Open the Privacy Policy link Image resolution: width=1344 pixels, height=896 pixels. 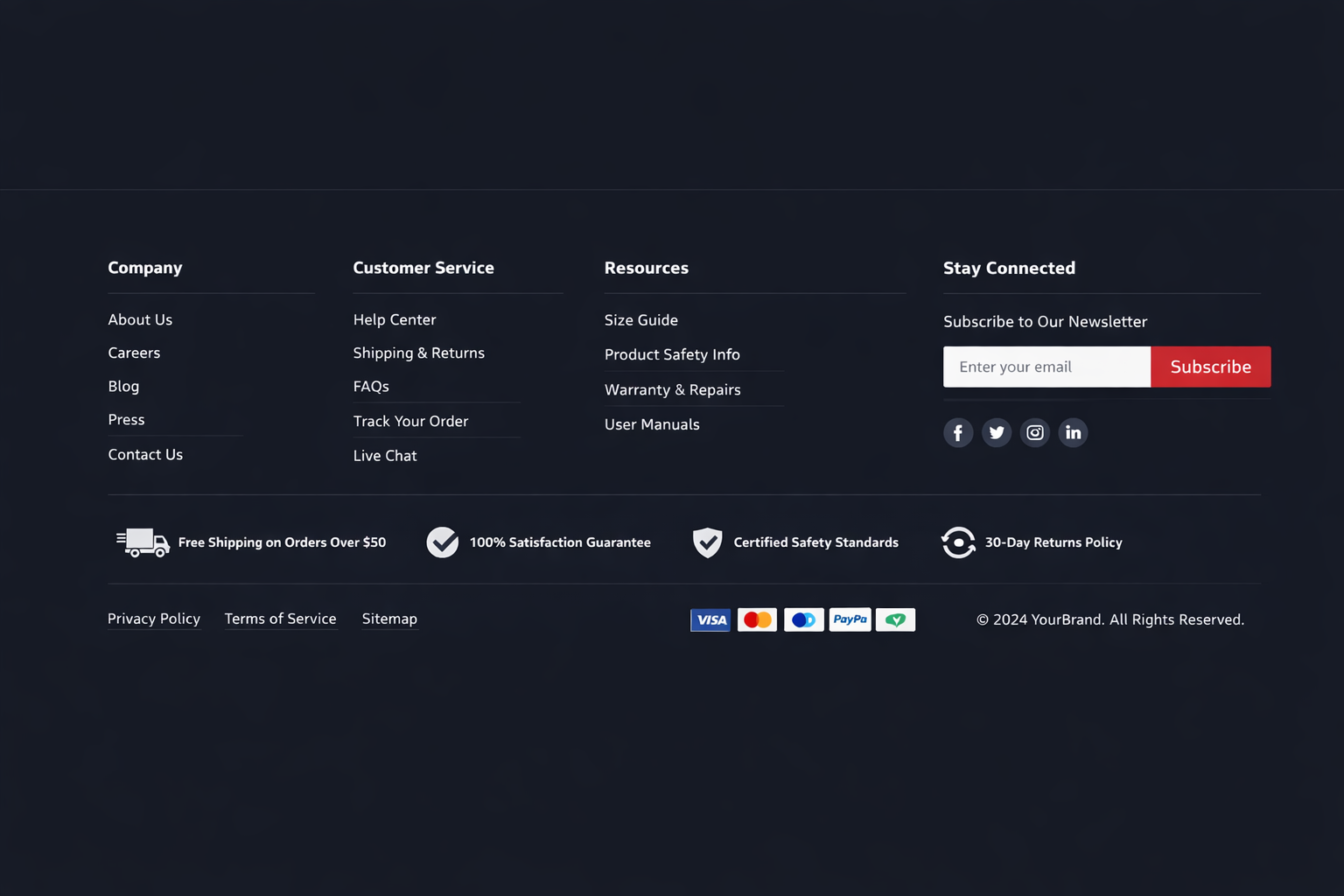coord(154,619)
